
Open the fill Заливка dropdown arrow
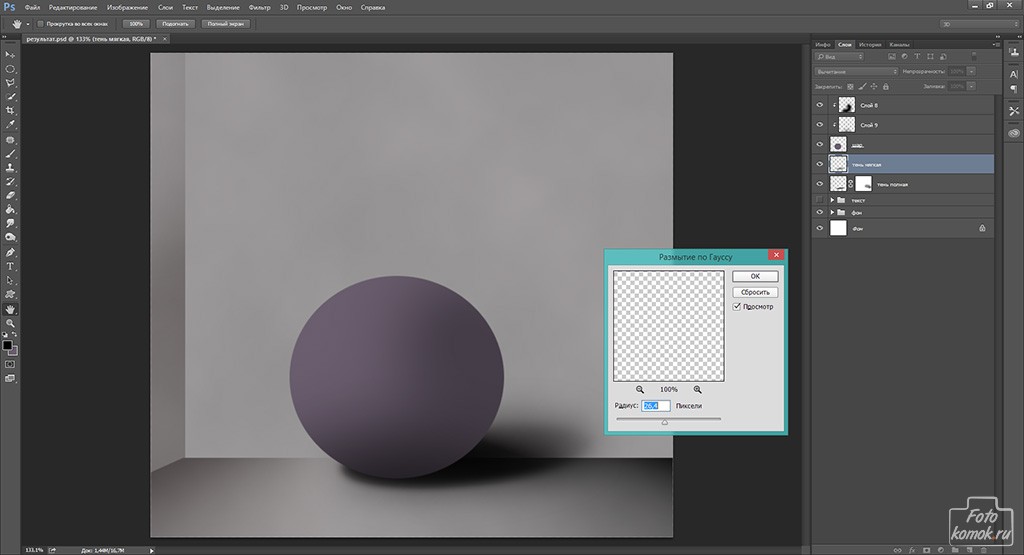(x=972, y=86)
